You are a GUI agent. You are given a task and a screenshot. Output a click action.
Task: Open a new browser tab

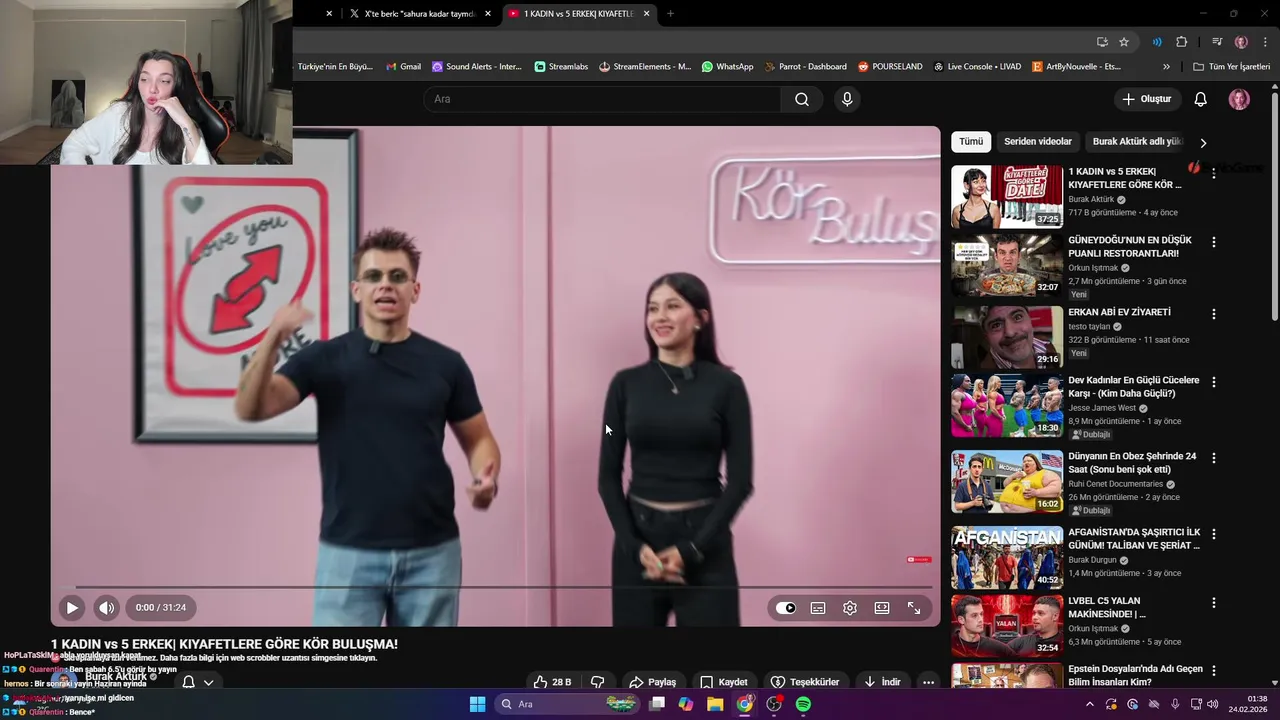click(670, 14)
